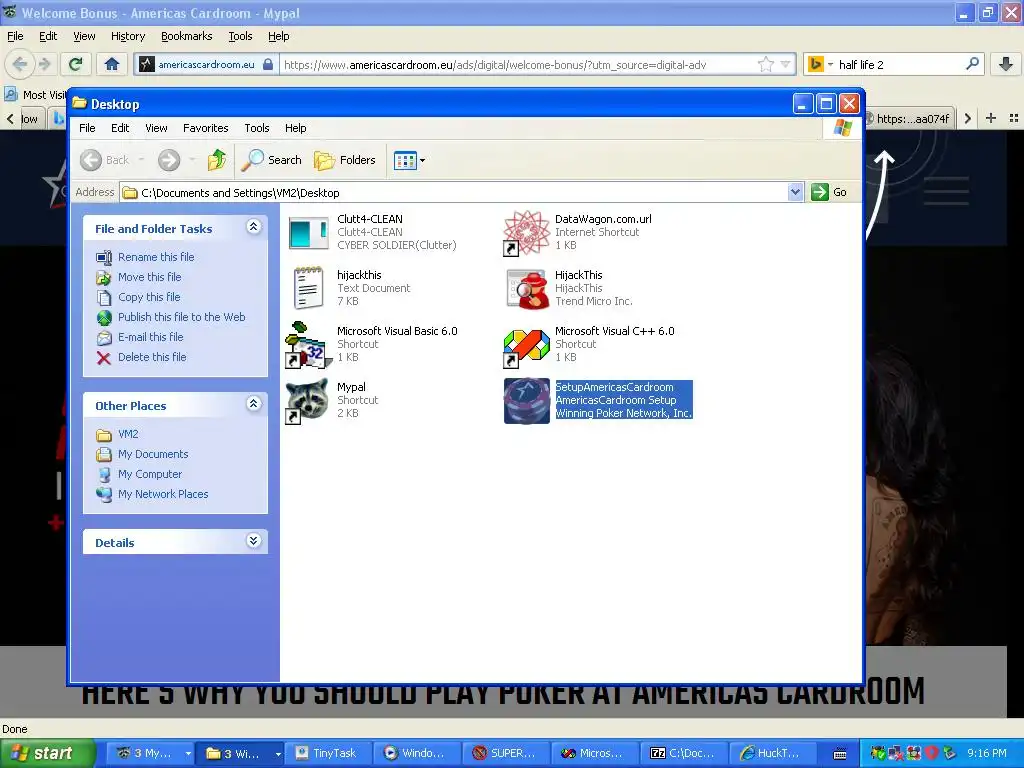
Task: Open Tools menu in the Desktop window
Action: click(x=257, y=128)
